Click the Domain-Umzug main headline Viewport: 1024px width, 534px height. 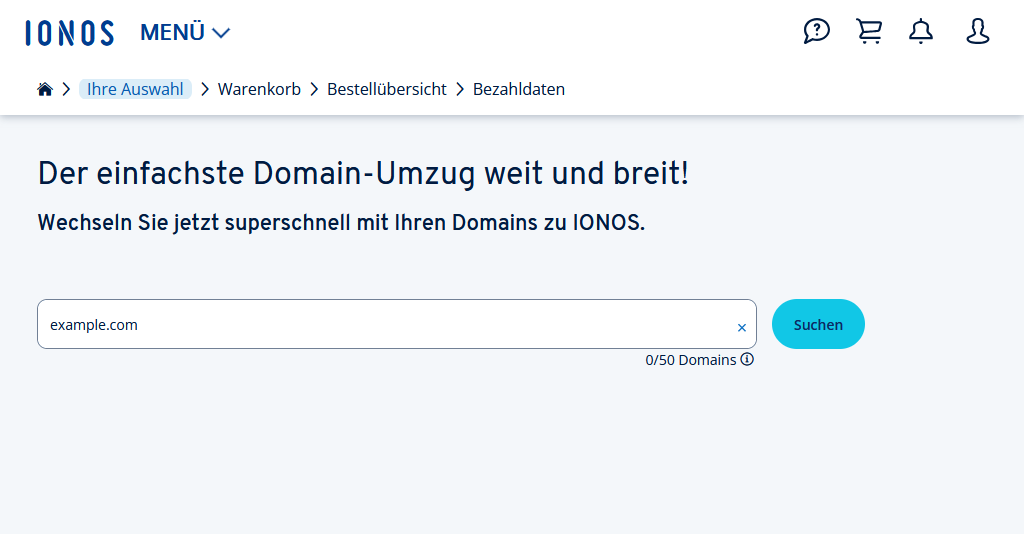point(363,173)
